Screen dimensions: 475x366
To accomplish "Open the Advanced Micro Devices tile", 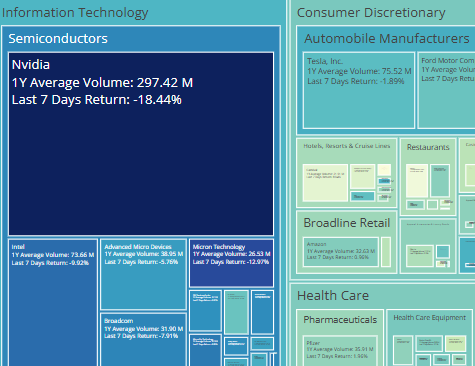I will click(x=143, y=274).
